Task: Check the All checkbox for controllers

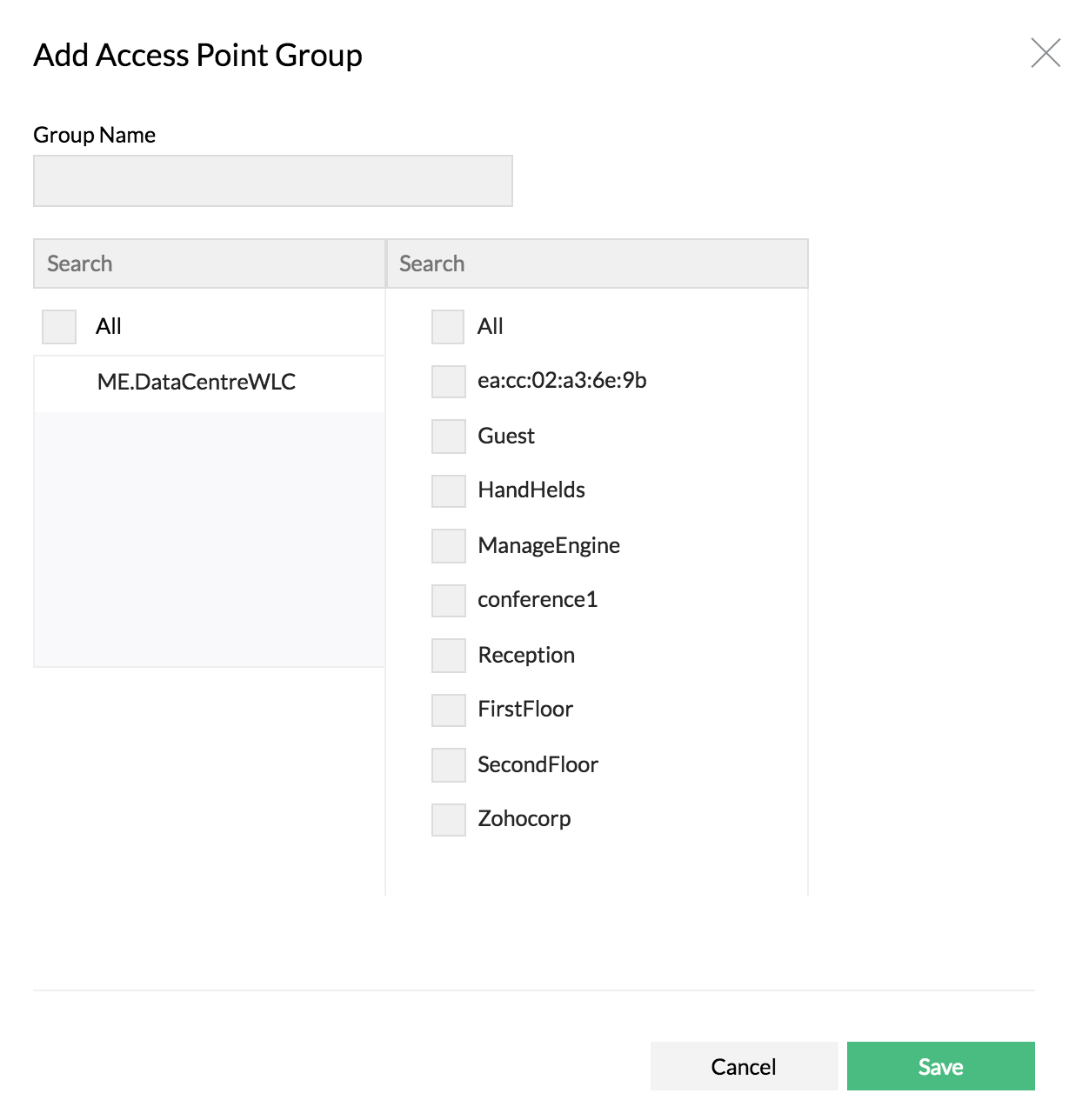Action: (x=58, y=326)
